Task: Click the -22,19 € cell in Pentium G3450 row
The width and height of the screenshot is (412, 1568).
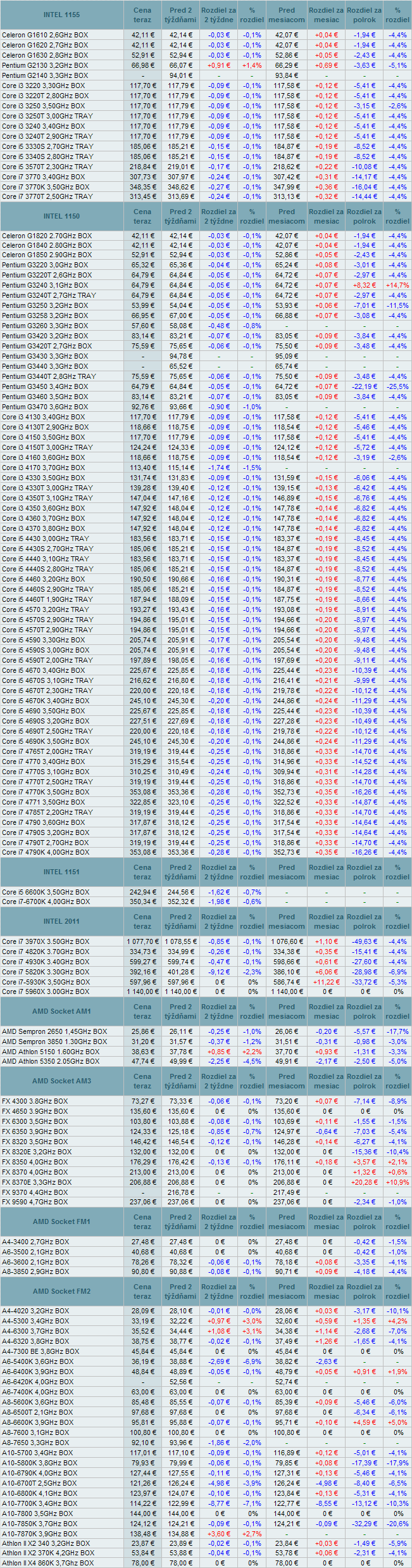Action: point(365,386)
